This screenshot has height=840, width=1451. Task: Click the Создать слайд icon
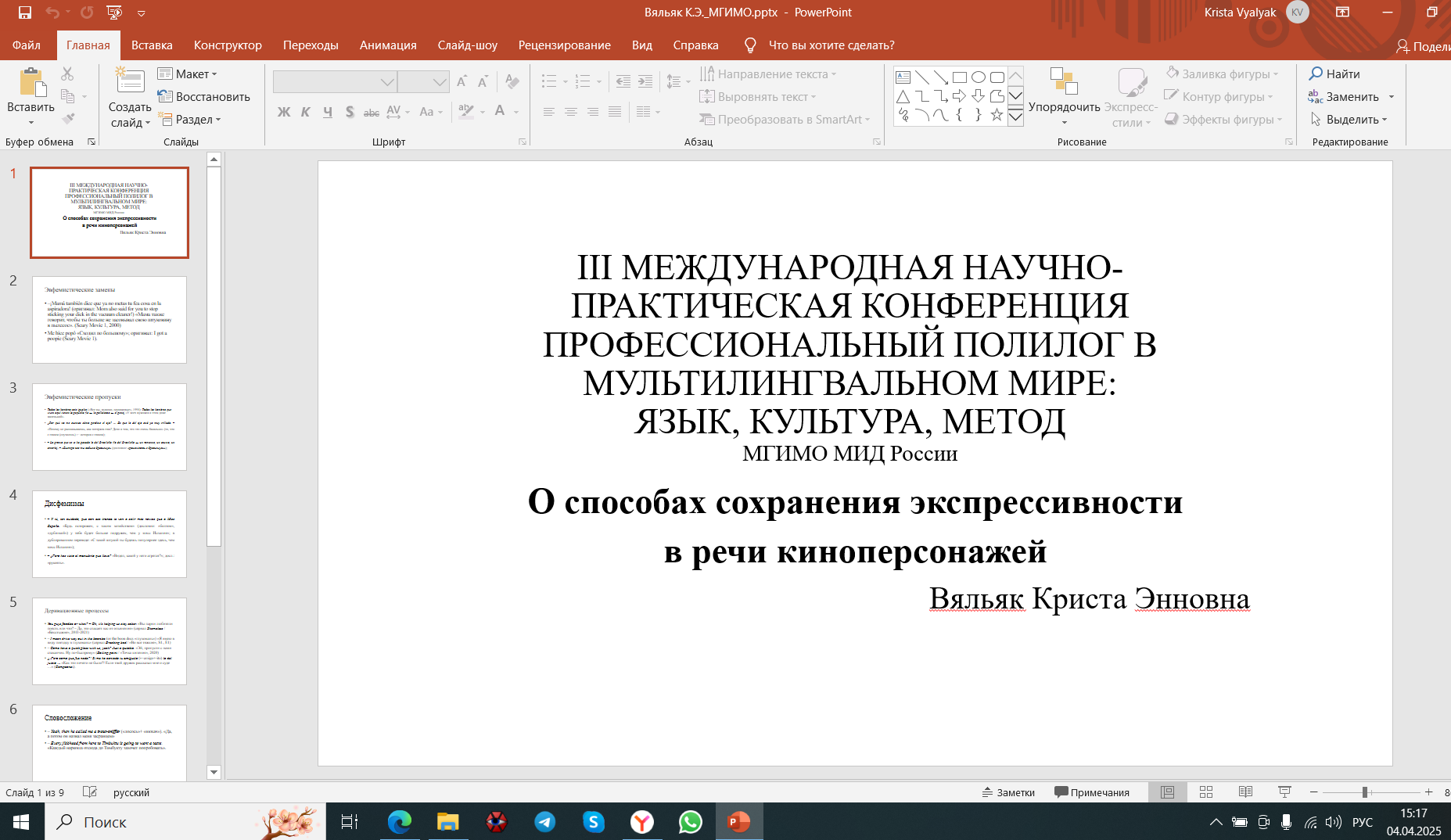130,82
